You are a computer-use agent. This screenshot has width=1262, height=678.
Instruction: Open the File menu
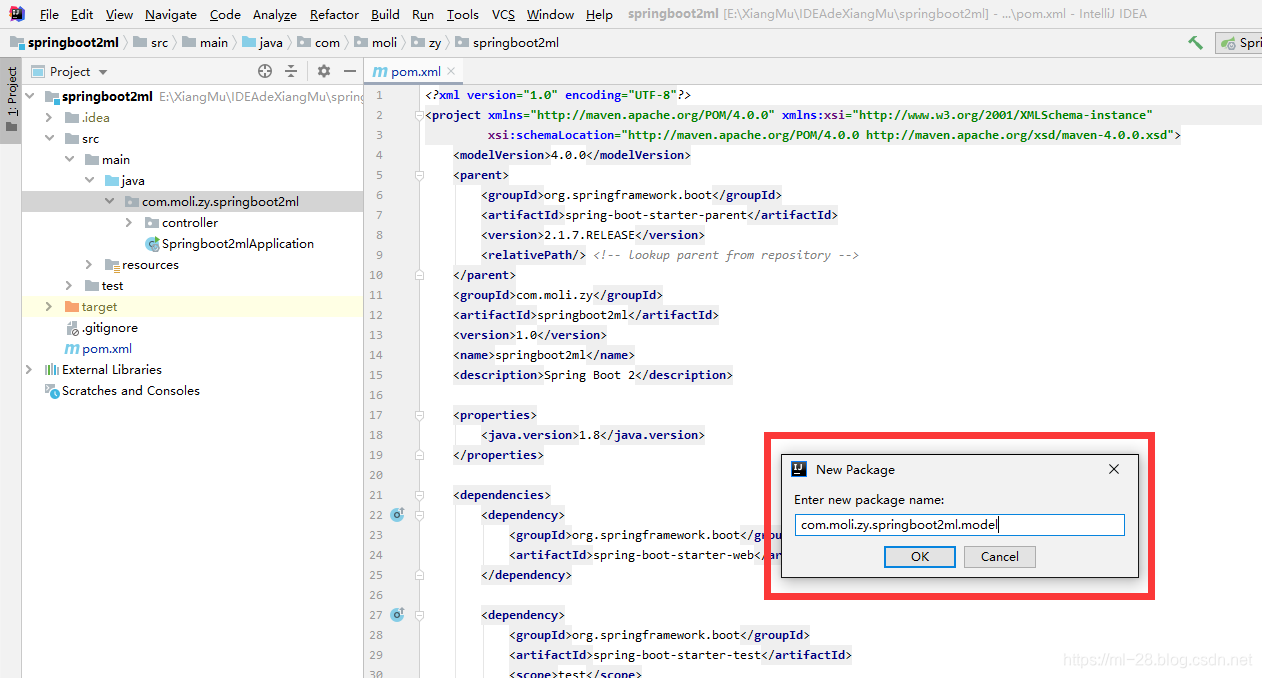[x=49, y=15]
